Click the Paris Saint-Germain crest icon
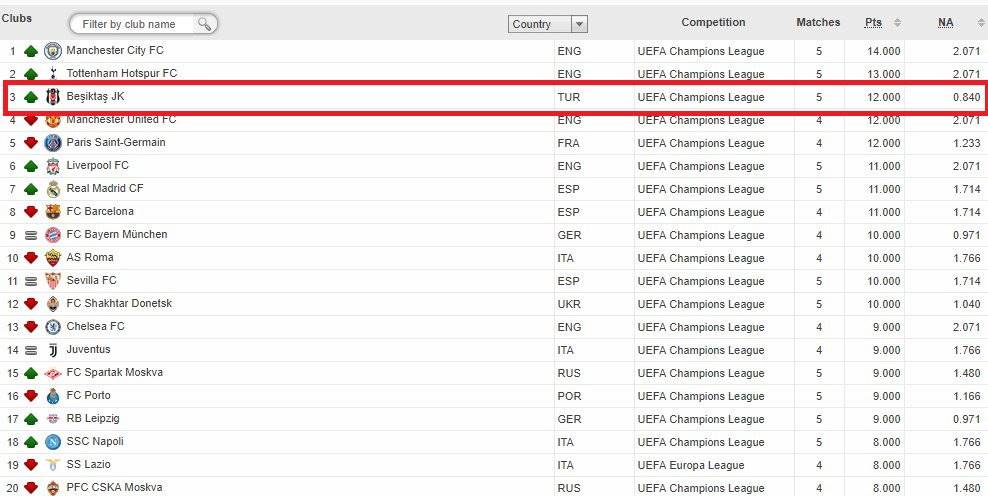988x496 pixels. pyautogui.click(x=53, y=143)
